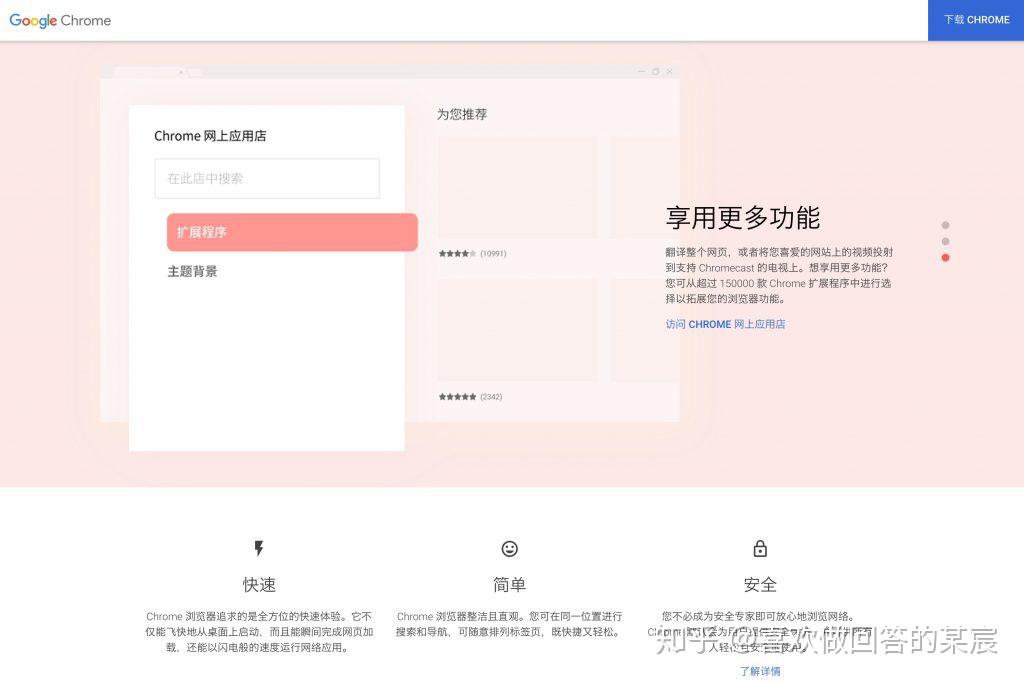The height and width of the screenshot is (683, 1024).
Task: Click the smiley face 简单 icon
Action: (x=510, y=549)
